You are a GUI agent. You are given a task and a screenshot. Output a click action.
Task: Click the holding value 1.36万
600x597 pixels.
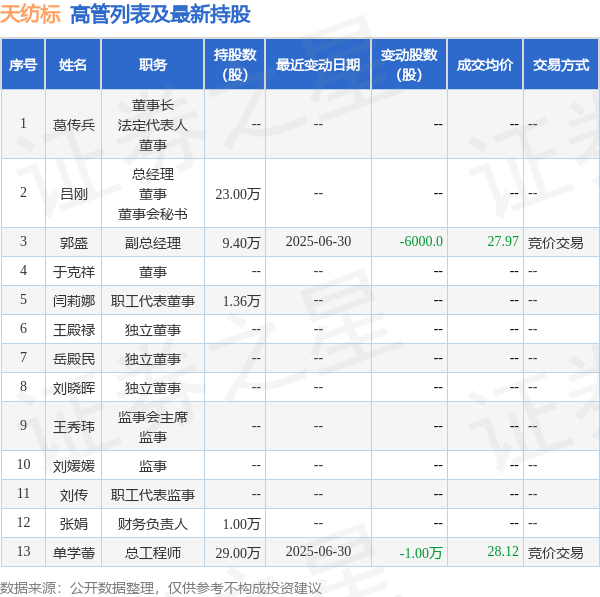click(241, 301)
